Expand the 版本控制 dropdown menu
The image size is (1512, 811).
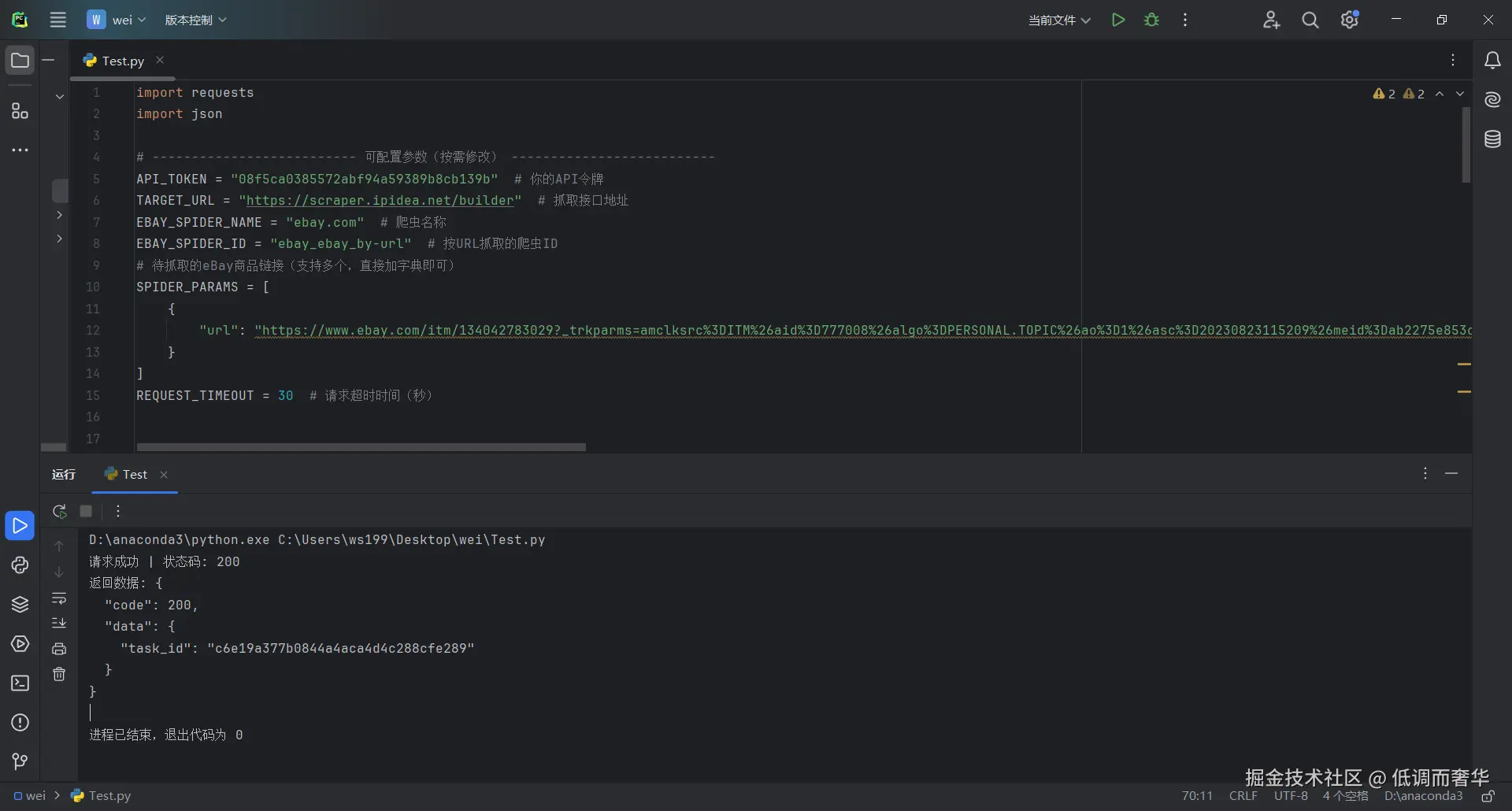[195, 20]
